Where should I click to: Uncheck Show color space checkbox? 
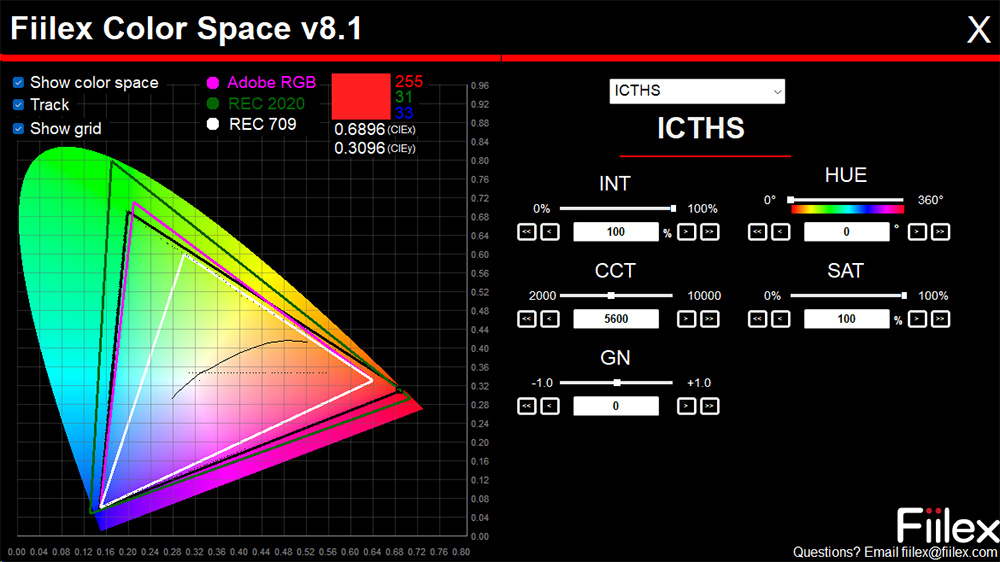tap(18, 82)
